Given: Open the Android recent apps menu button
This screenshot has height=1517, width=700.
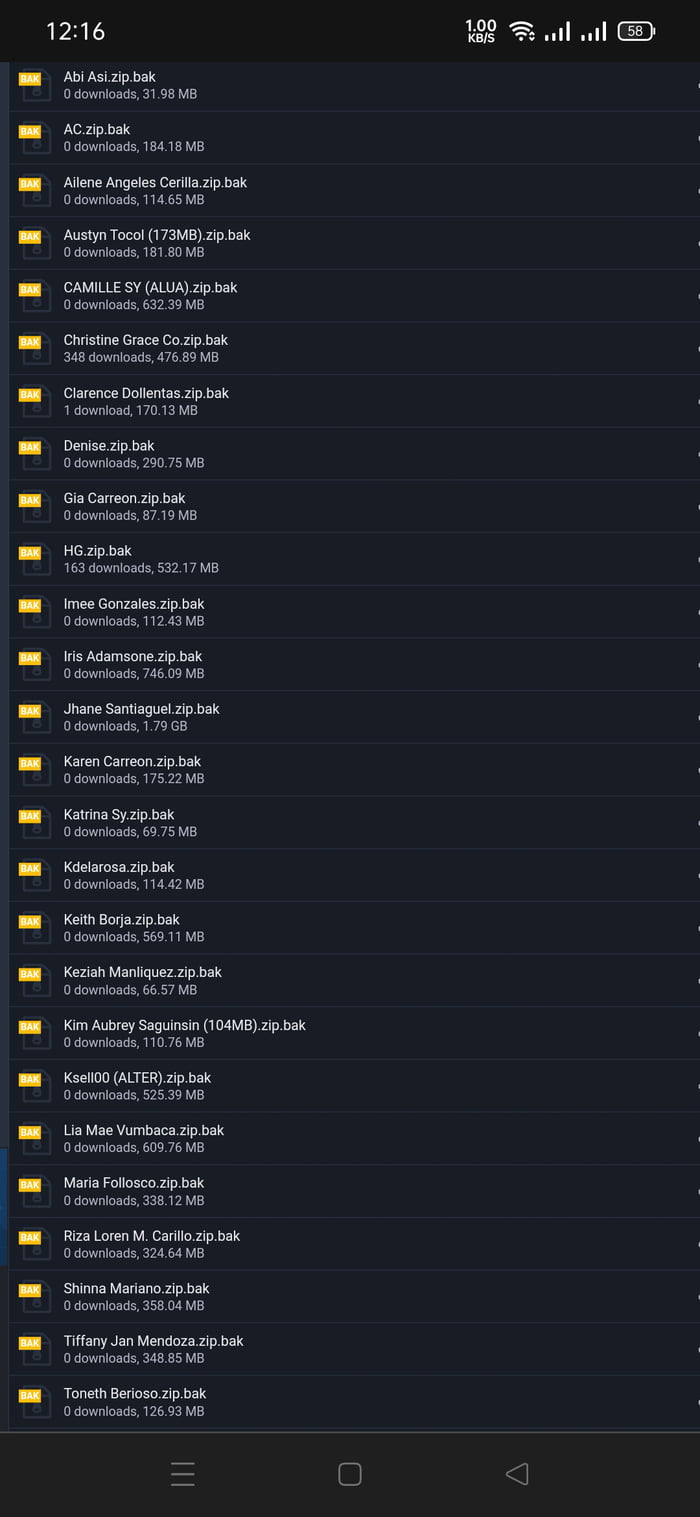Looking at the screenshot, I should tap(182, 1474).
